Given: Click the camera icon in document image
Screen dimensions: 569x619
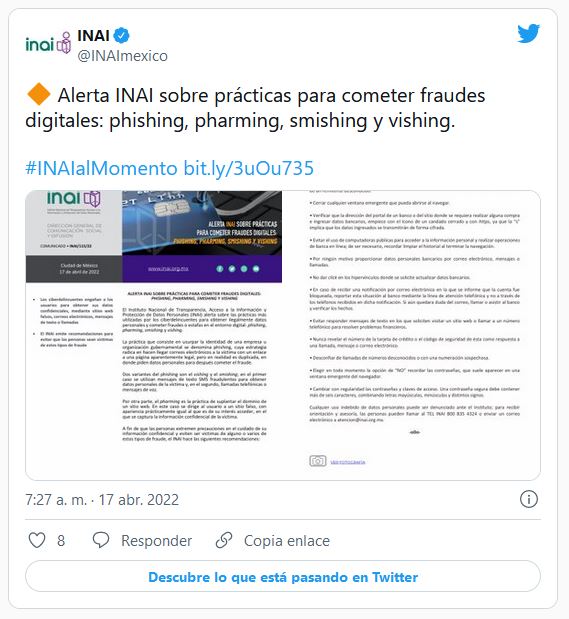Looking at the screenshot, I should pyautogui.click(x=317, y=461).
